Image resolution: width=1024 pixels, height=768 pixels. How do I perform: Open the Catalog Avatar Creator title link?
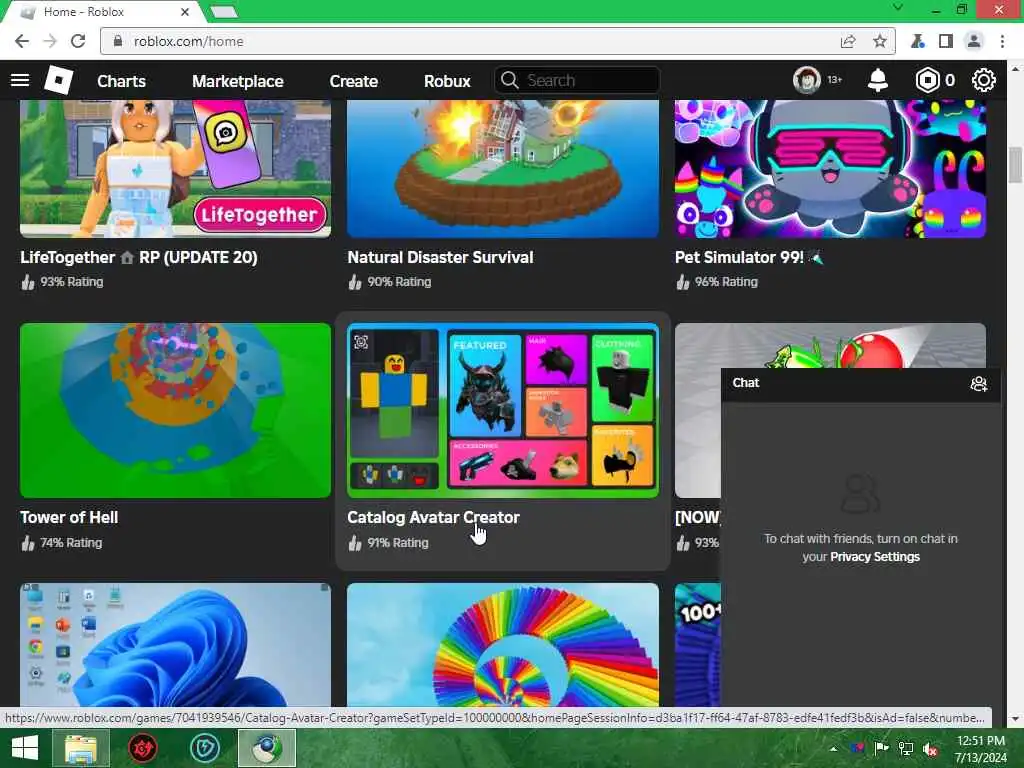pyautogui.click(x=433, y=517)
